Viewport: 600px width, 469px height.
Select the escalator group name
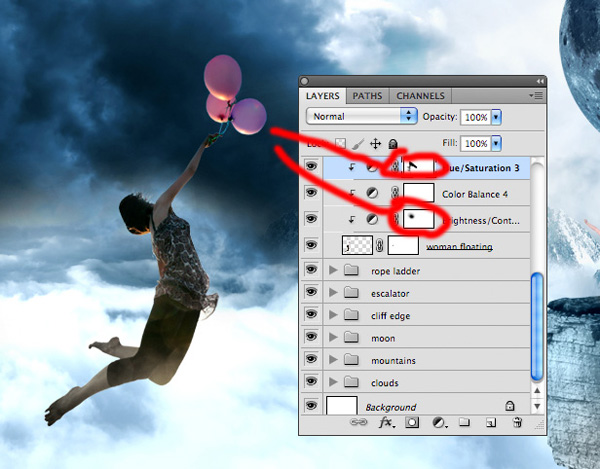tap(390, 293)
